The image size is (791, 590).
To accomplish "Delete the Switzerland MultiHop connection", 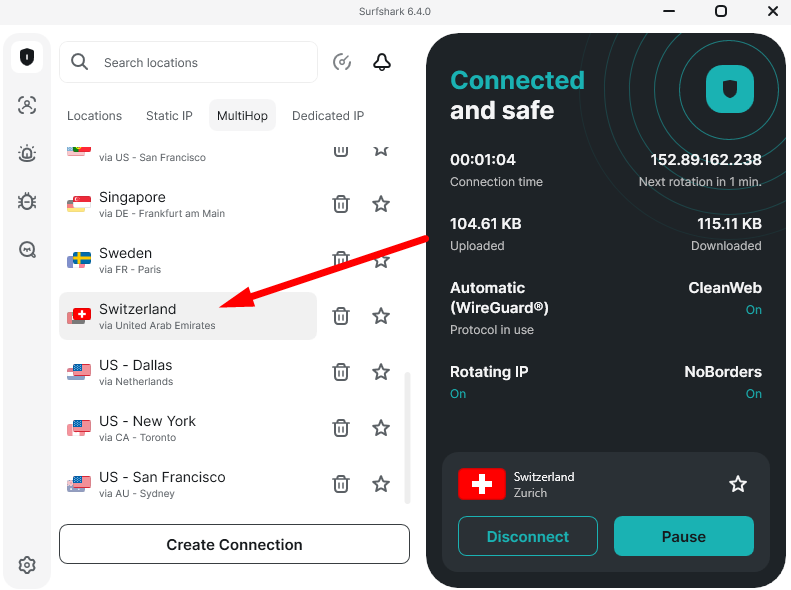I will pos(341,316).
